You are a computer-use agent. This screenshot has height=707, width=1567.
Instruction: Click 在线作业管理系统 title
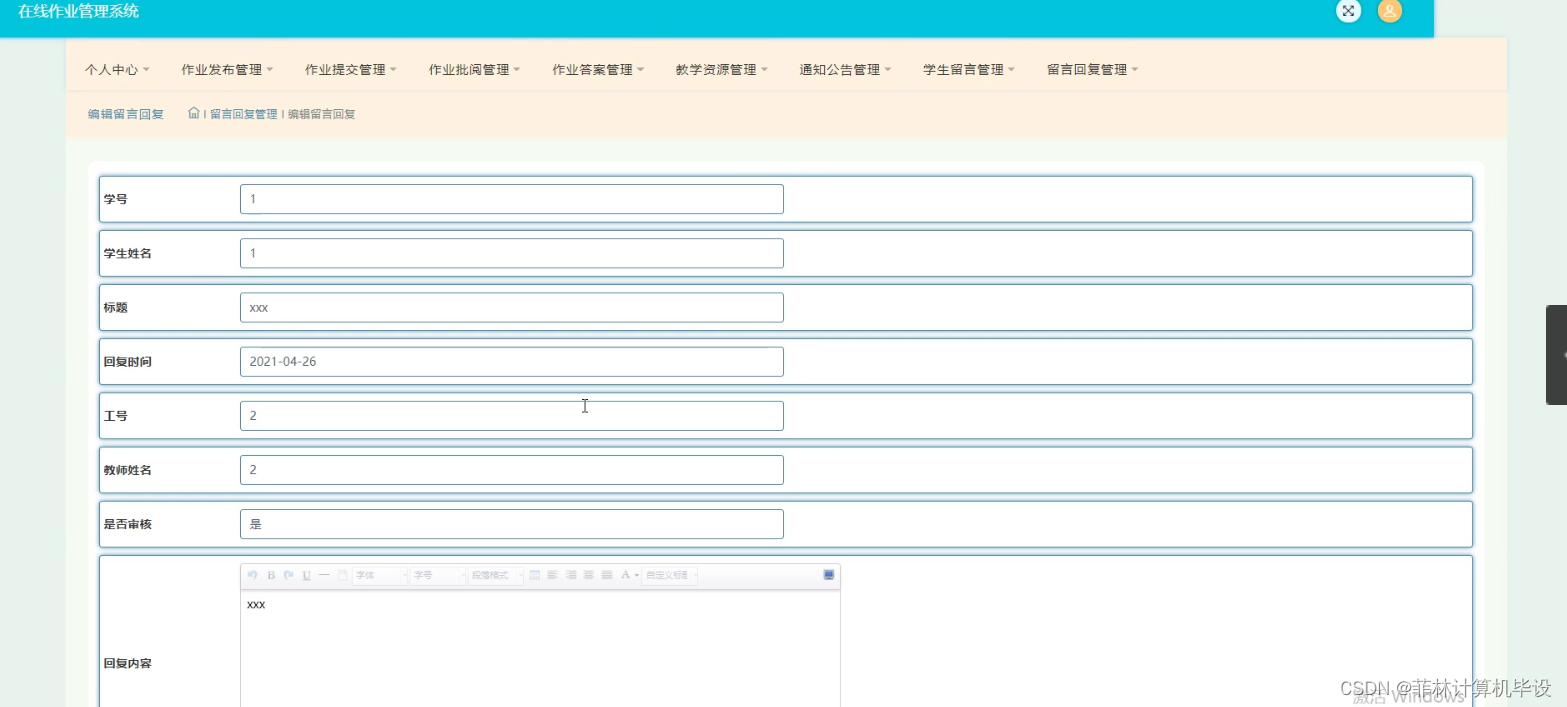pyautogui.click(x=79, y=12)
